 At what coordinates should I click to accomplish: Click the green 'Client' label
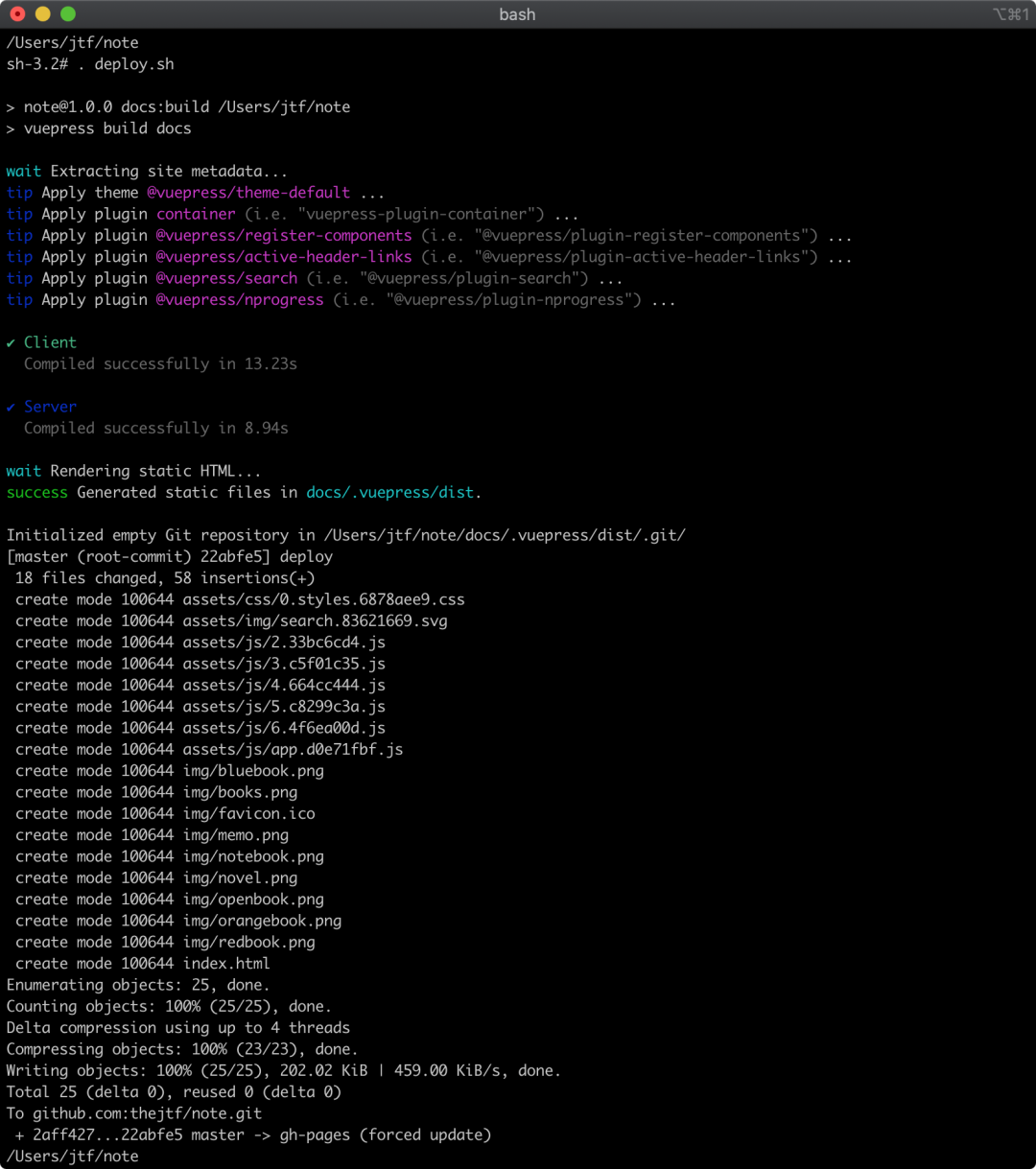click(x=50, y=342)
